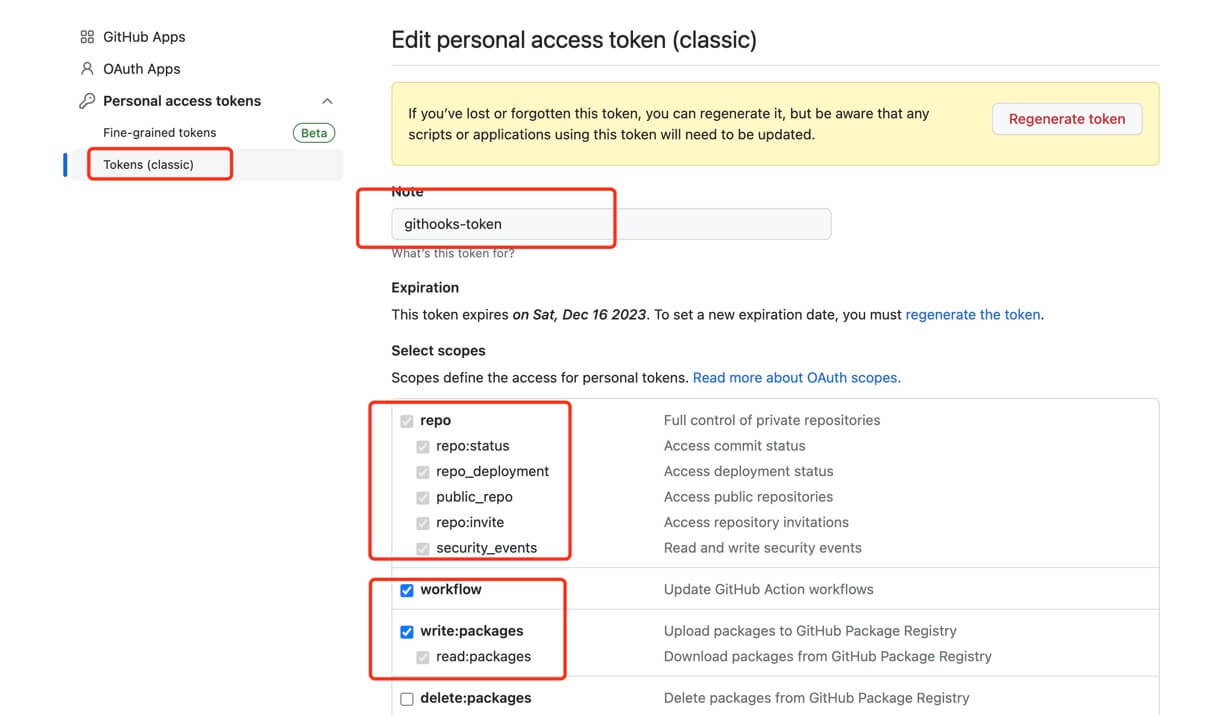
Task: Uncheck the write:packages checkbox
Action: 407,632
